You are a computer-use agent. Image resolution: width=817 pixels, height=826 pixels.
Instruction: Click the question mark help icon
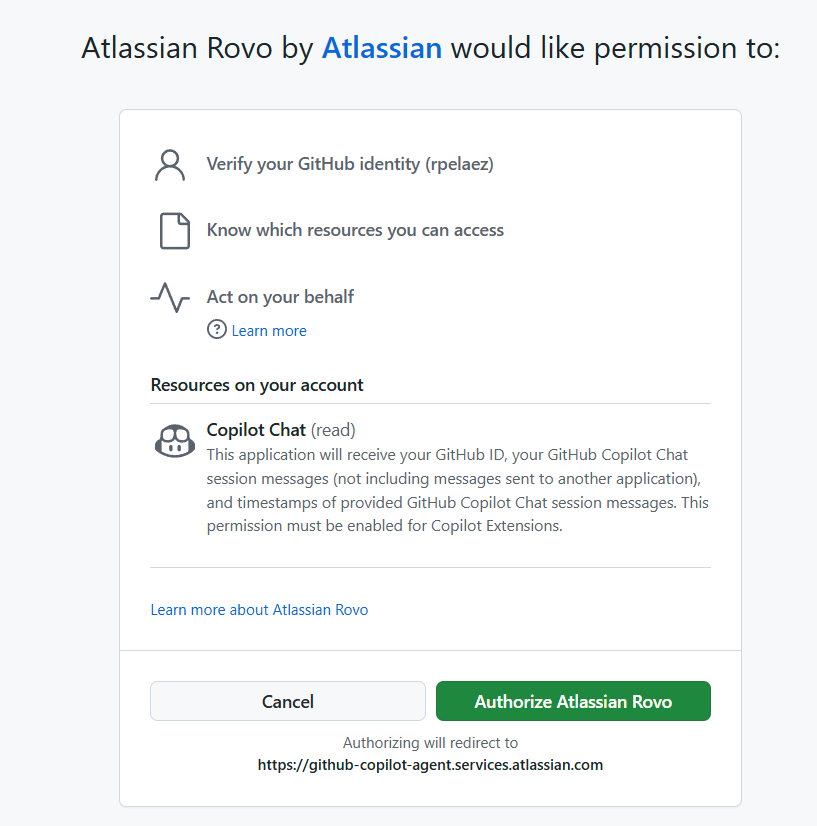[x=217, y=330]
